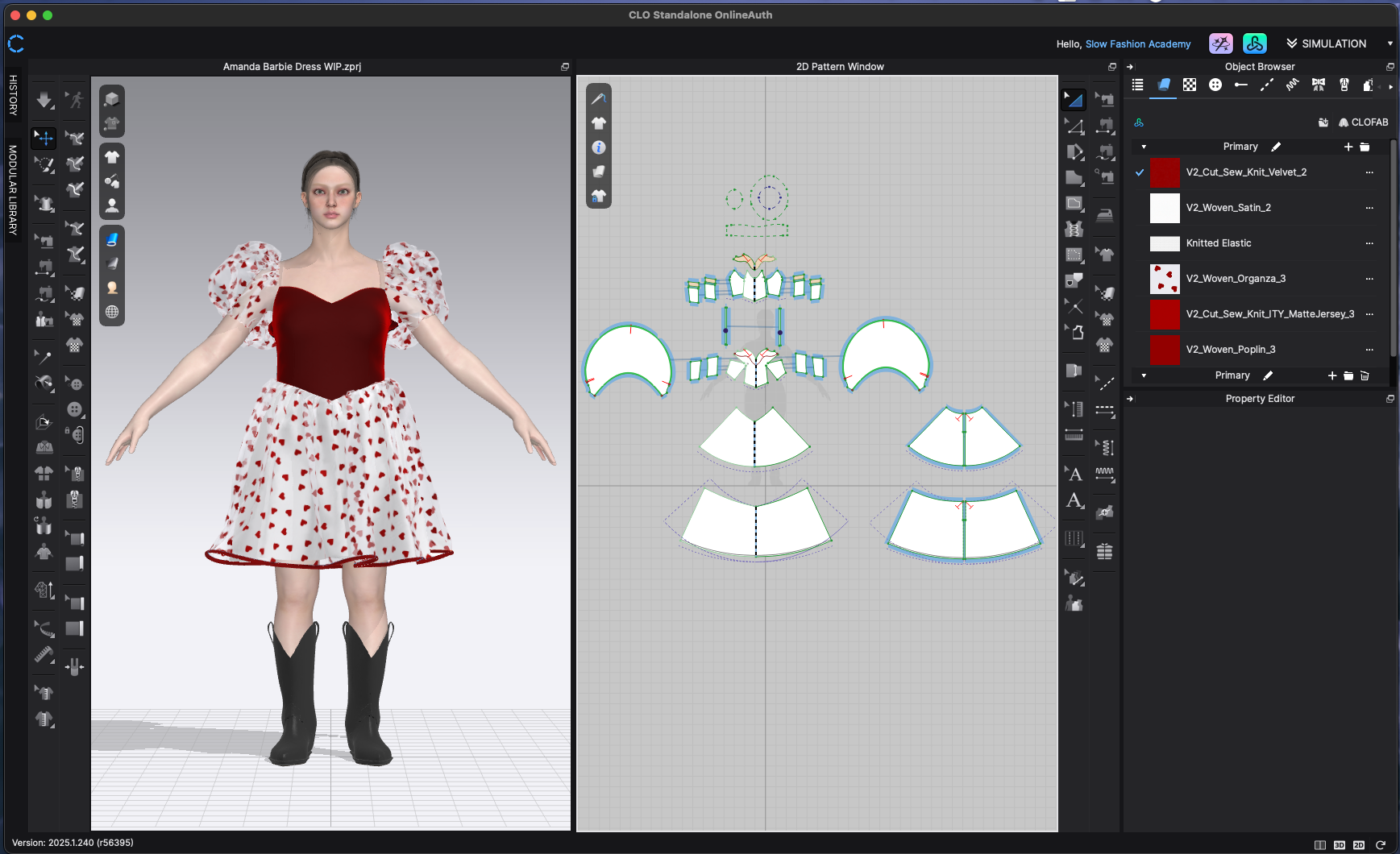Collapse the top Primary fabric group
This screenshot has height=854, width=1400.
[x=1144, y=147]
